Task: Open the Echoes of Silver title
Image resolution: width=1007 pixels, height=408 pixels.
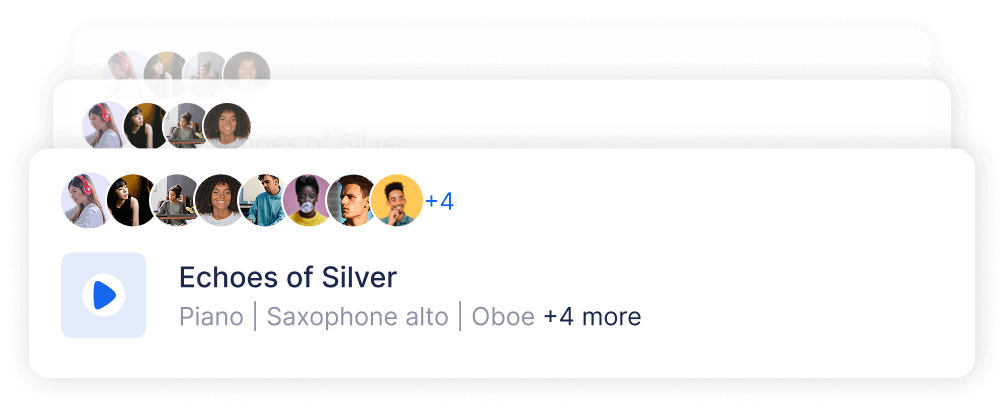Action: click(x=288, y=278)
